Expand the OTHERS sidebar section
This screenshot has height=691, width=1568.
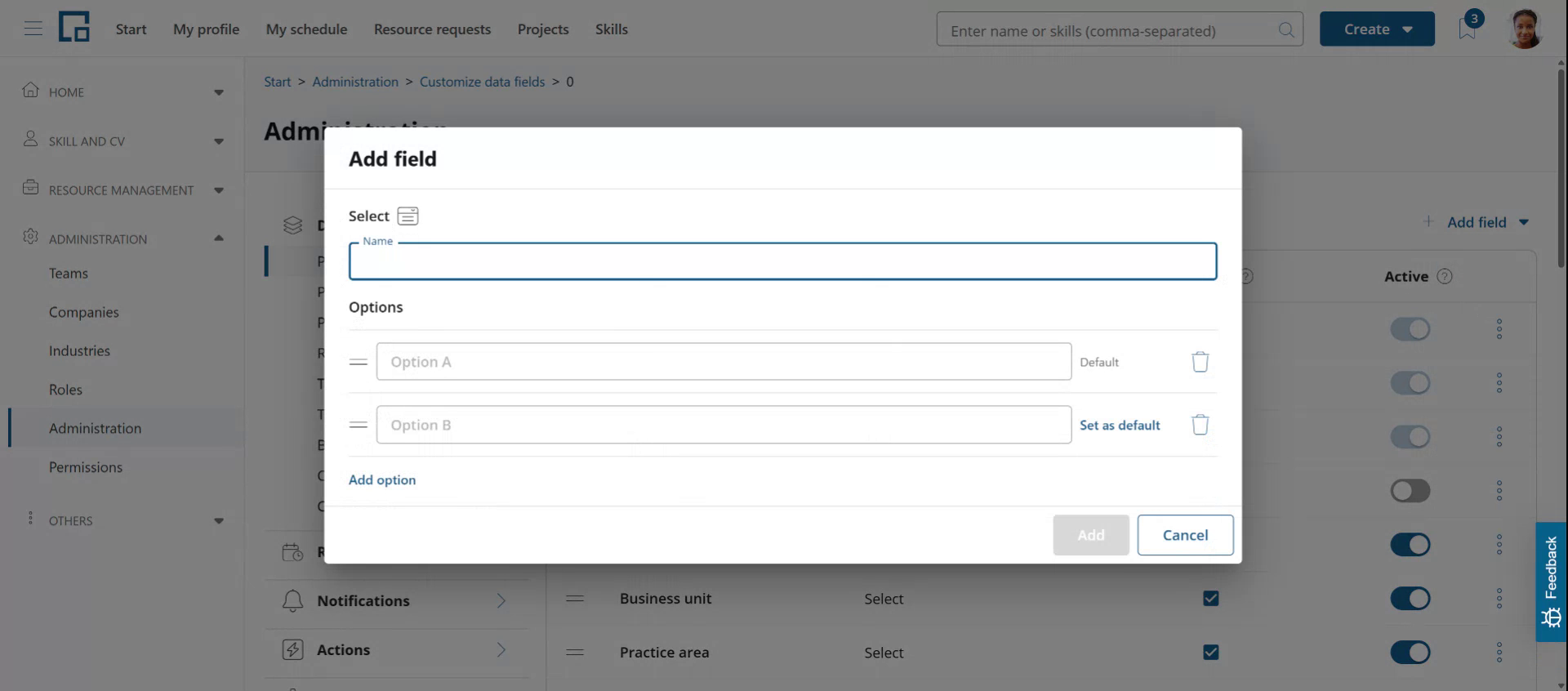click(122, 521)
